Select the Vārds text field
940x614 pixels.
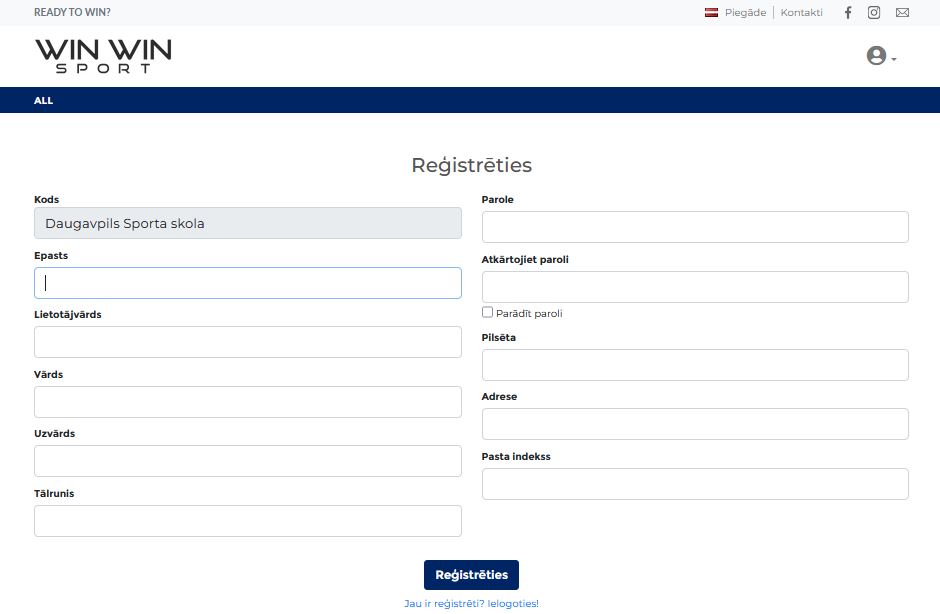(x=248, y=402)
